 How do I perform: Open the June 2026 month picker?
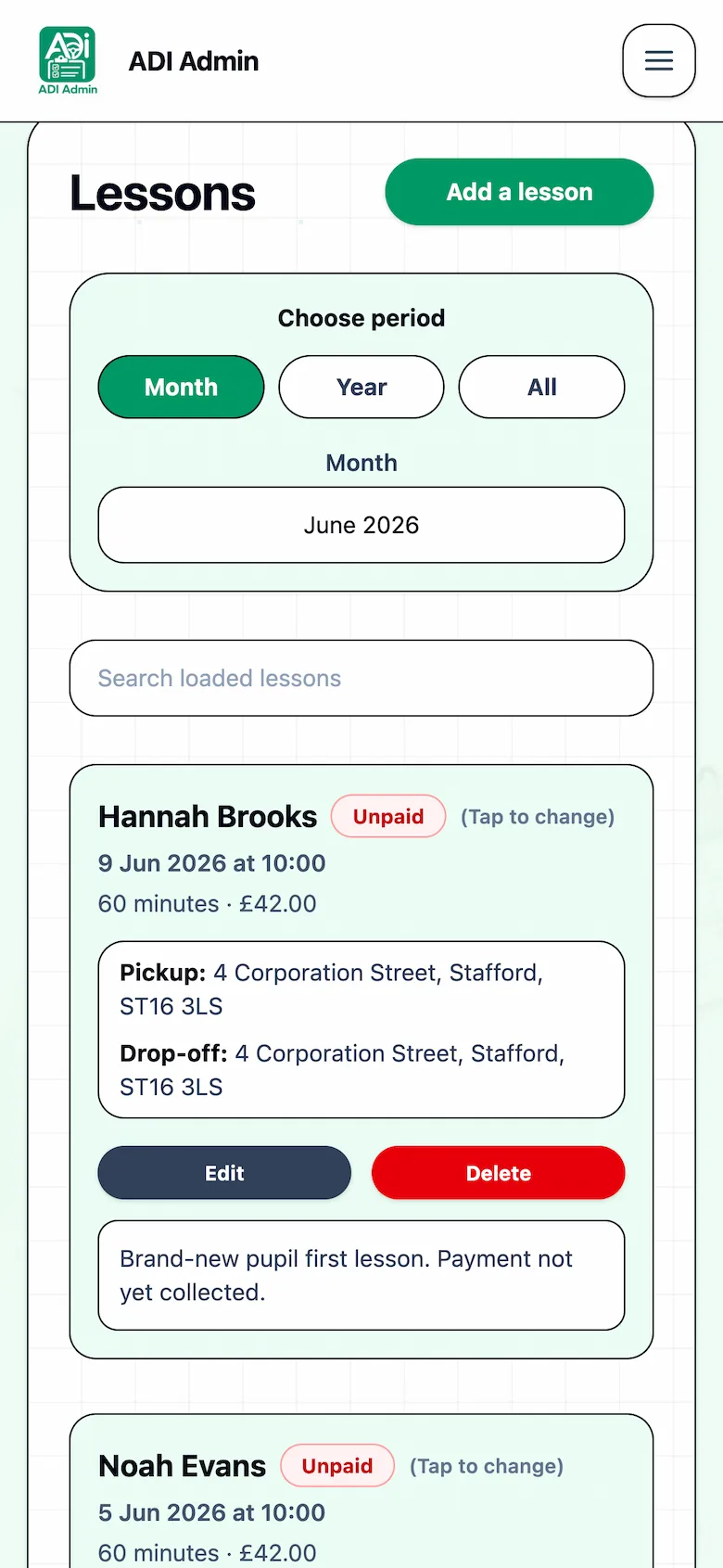361,525
